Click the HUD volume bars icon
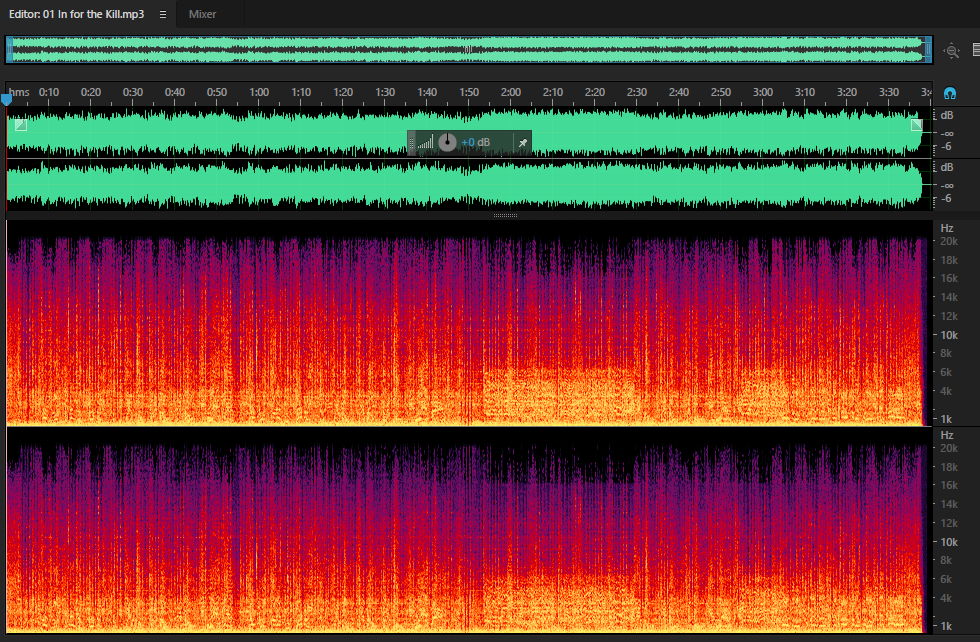The image size is (980, 642). click(426, 143)
